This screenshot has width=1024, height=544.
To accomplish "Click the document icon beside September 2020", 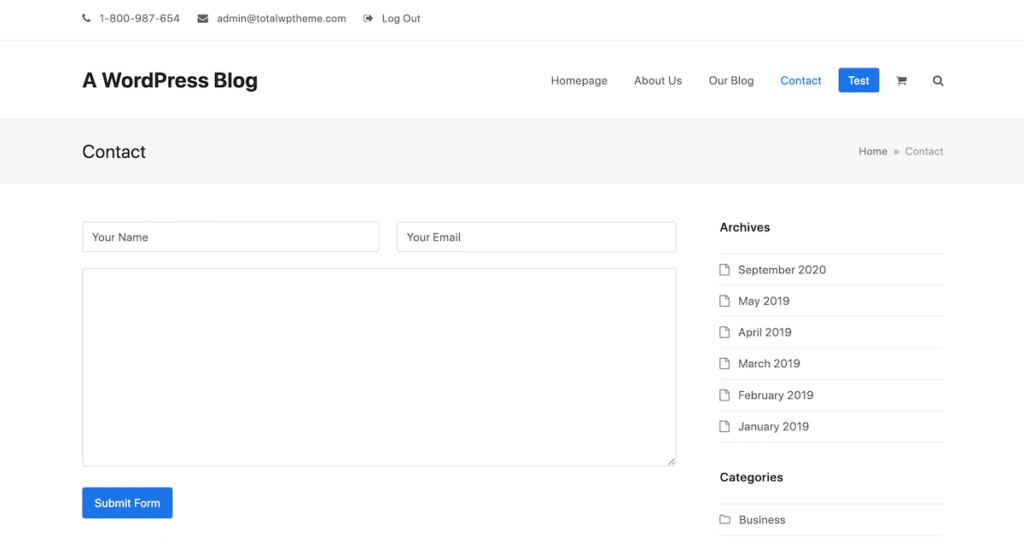I will coord(725,270).
